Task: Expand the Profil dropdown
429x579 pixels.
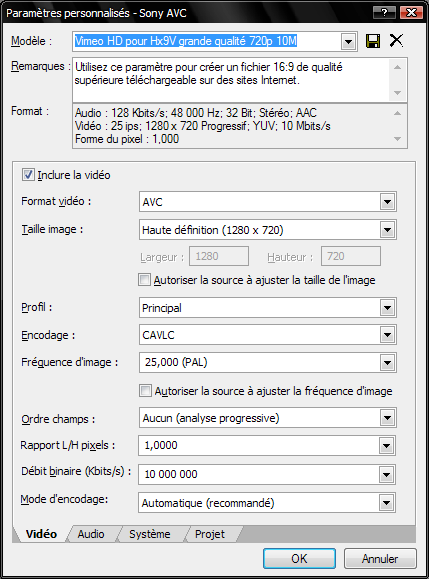Action: point(387,308)
